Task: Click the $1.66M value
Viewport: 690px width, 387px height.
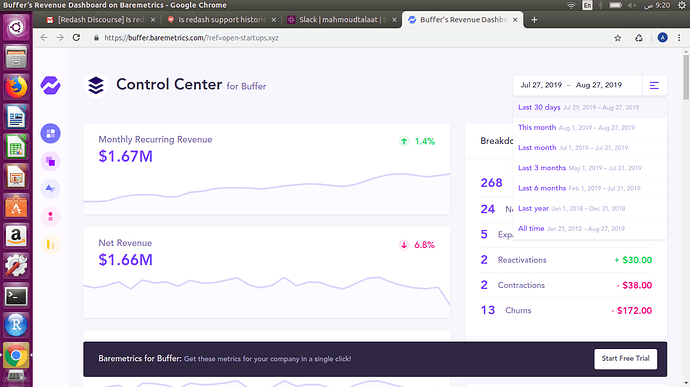Action: point(125,260)
